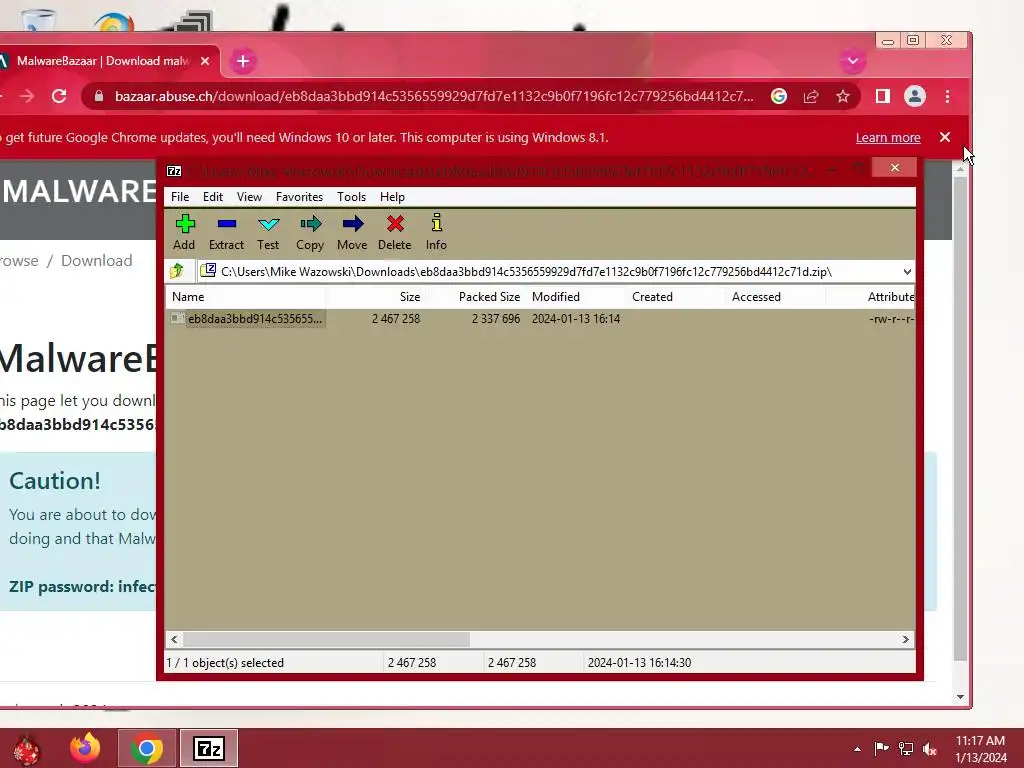Open Info for the selected file
The width and height of the screenshot is (1024, 768).
tap(436, 232)
